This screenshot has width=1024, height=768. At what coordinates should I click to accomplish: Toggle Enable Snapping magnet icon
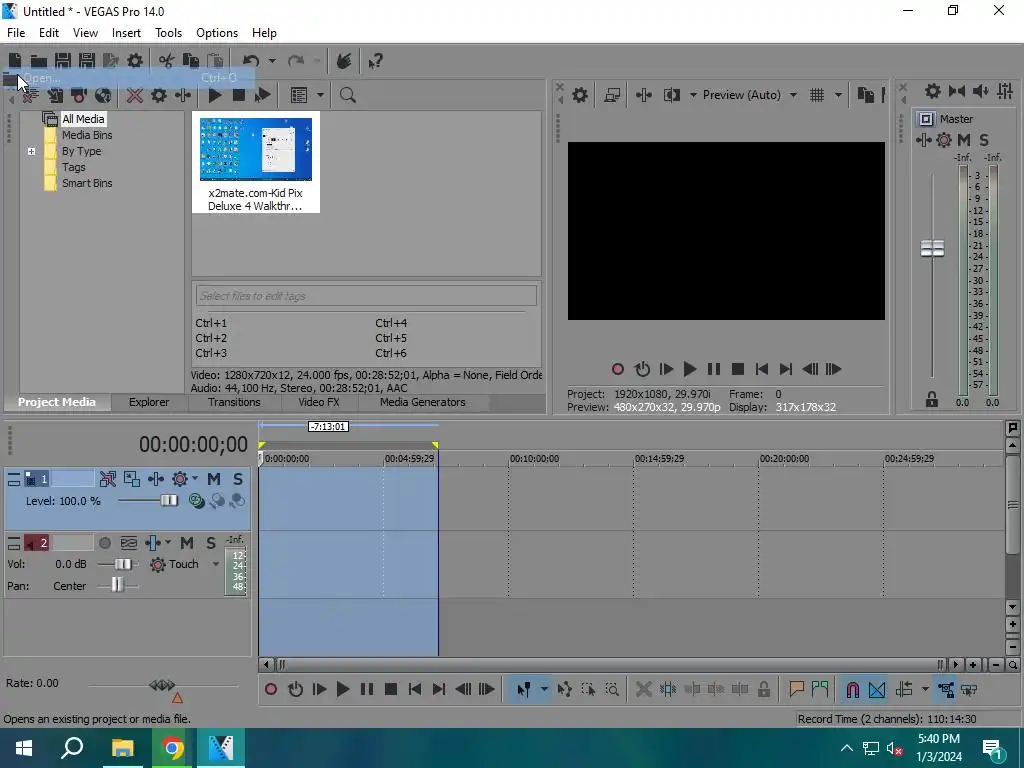[x=853, y=690]
